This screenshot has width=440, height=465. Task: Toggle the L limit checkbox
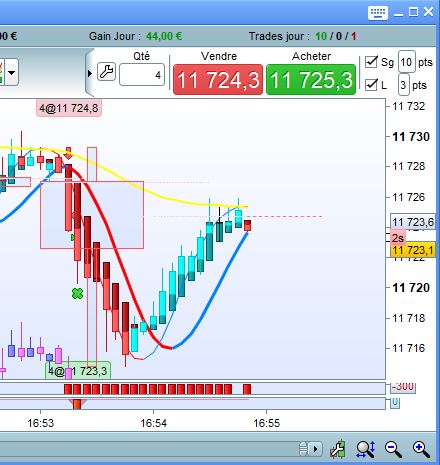point(371,85)
